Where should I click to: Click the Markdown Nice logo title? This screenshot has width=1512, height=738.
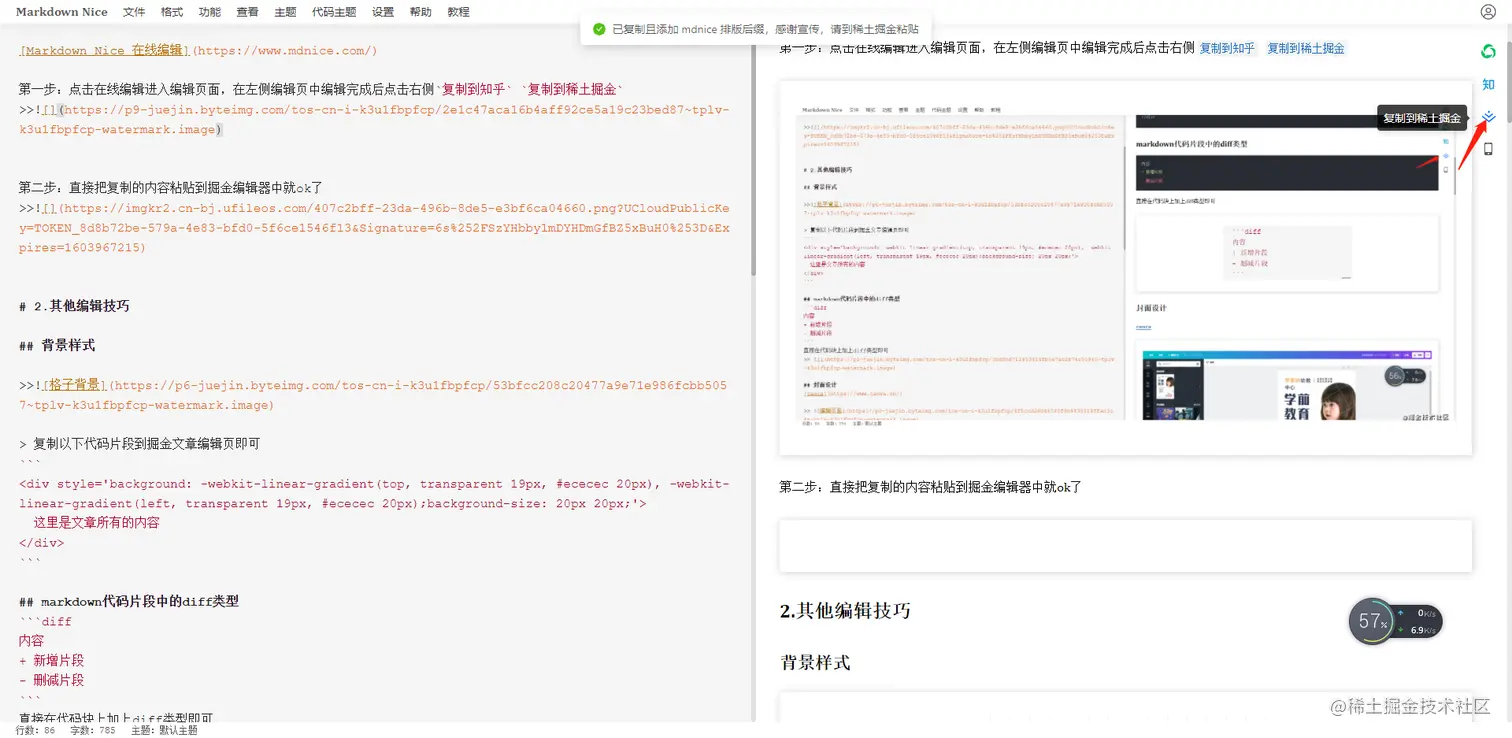[x=61, y=12]
